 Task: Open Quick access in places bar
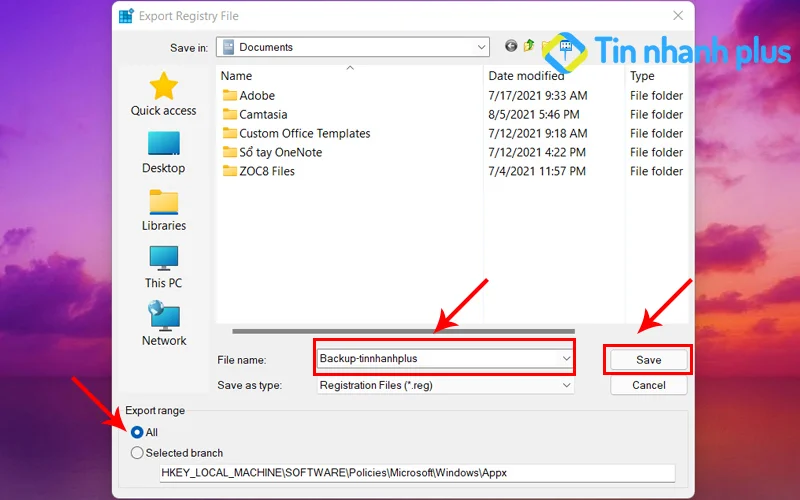163,94
